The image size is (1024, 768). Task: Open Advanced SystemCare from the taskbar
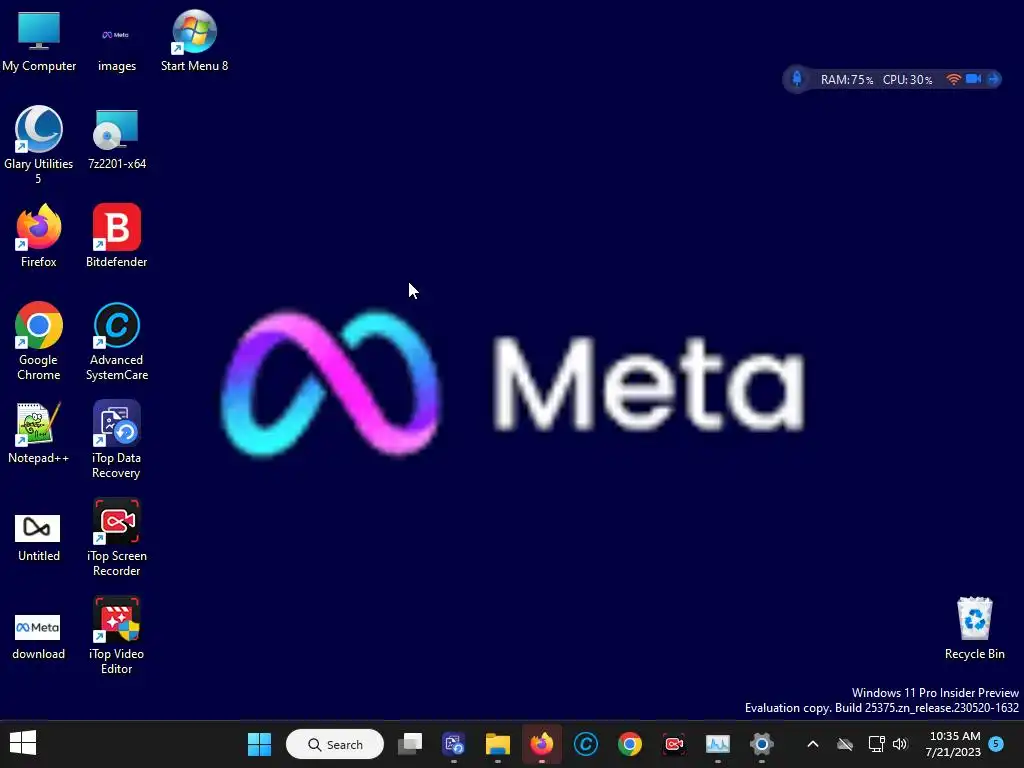coord(586,744)
